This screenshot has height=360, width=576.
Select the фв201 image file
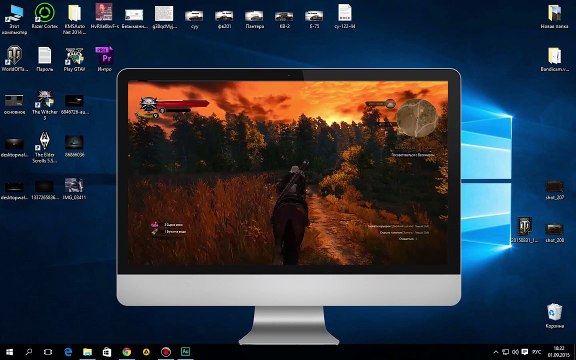point(224,19)
